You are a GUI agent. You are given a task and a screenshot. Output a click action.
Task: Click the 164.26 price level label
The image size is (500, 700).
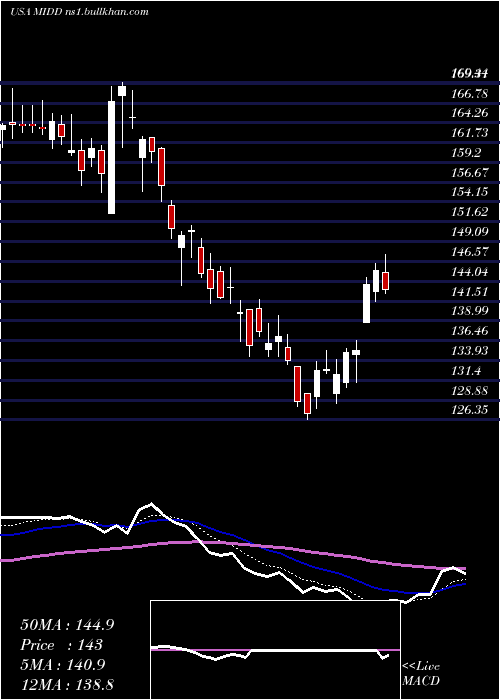[469, 113]
